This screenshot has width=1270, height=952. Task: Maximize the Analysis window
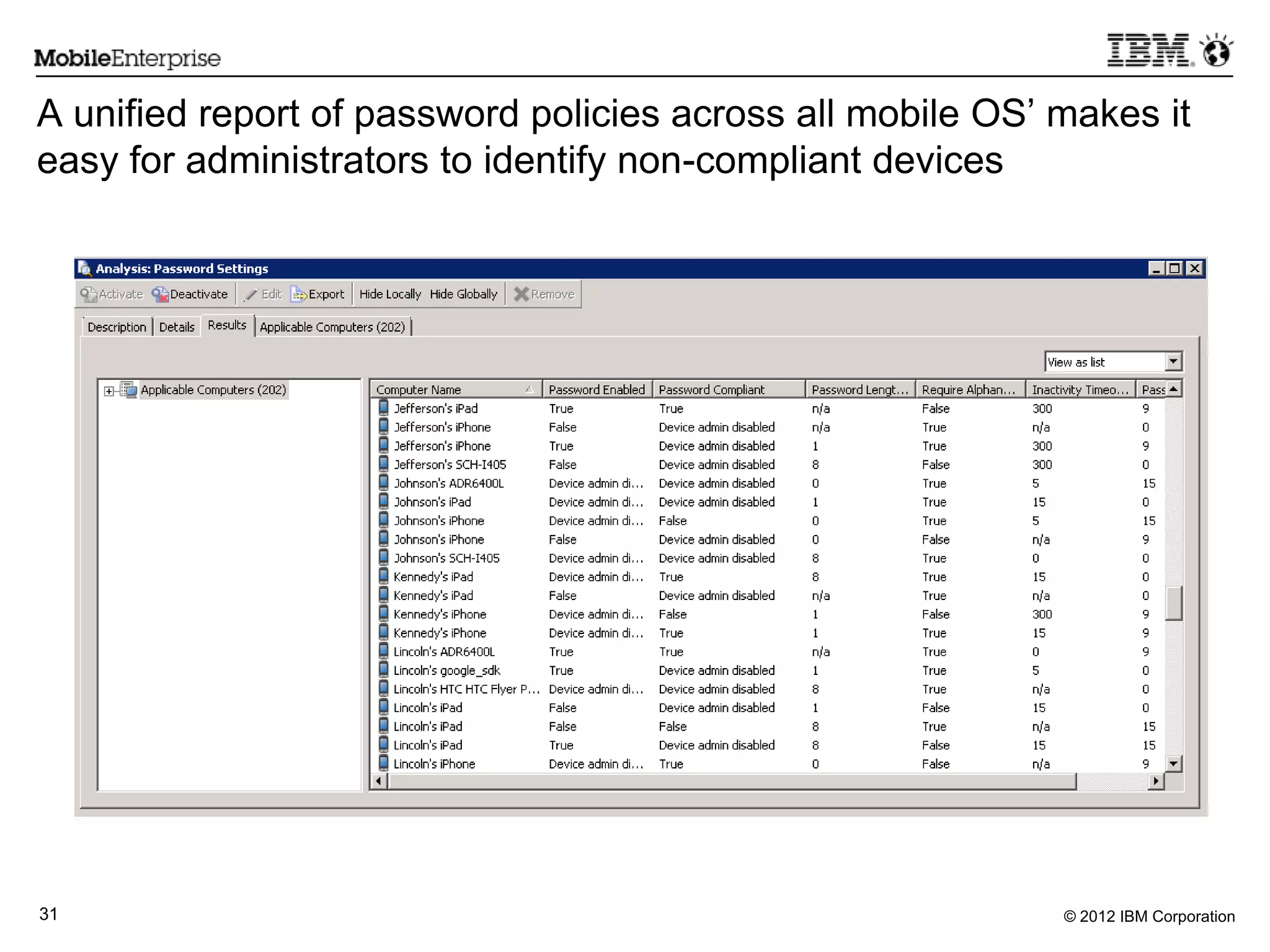tap(1175, 268)
